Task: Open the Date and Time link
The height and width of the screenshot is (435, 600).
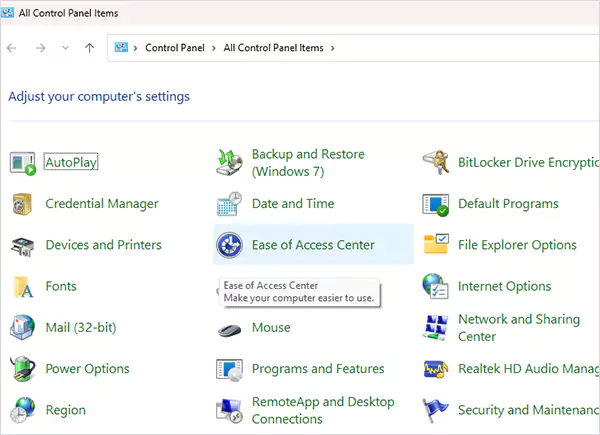Action: pyautogui.click(x=293, y=204)
